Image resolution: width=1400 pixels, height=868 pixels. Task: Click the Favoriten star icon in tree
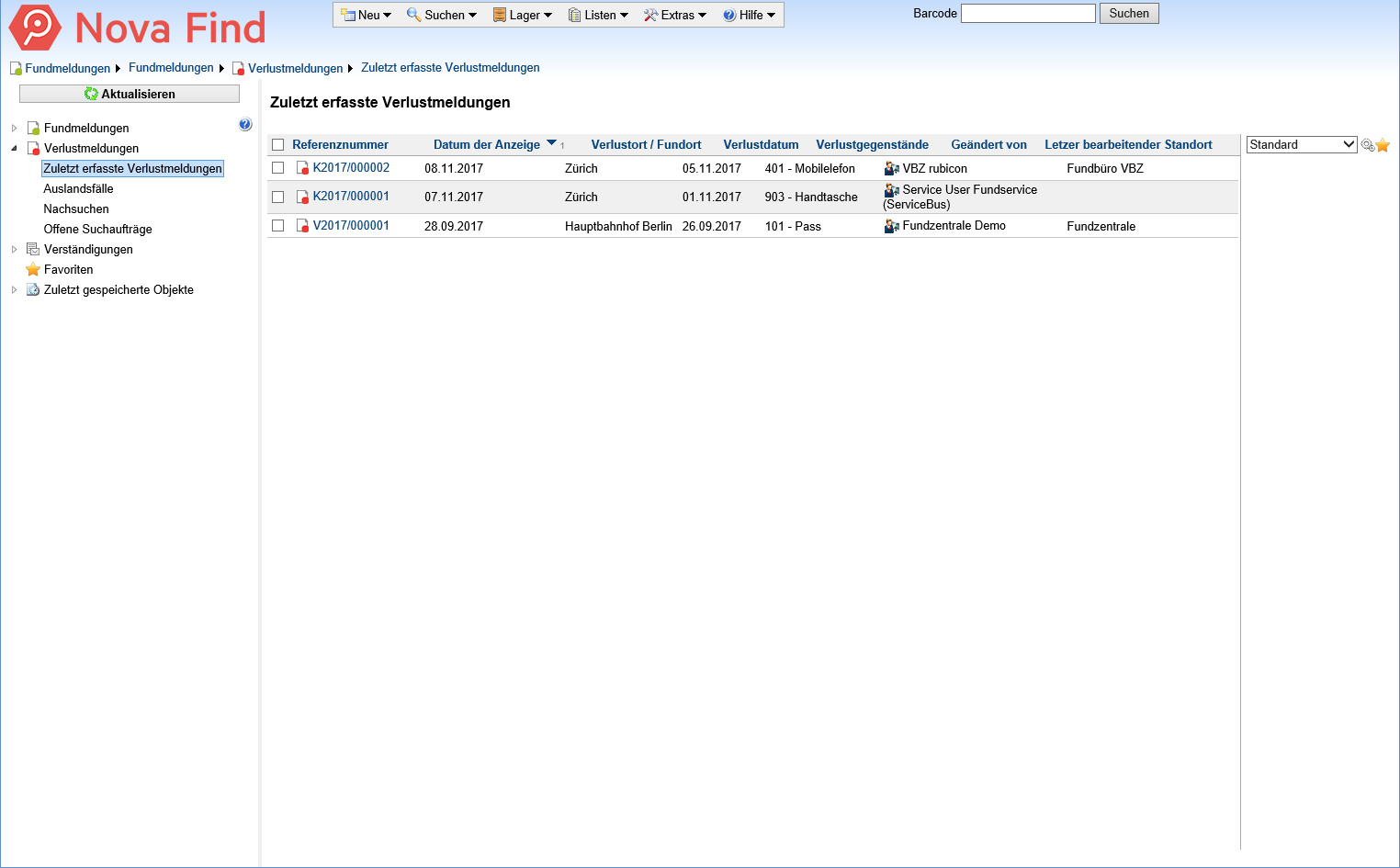[33, 269]
